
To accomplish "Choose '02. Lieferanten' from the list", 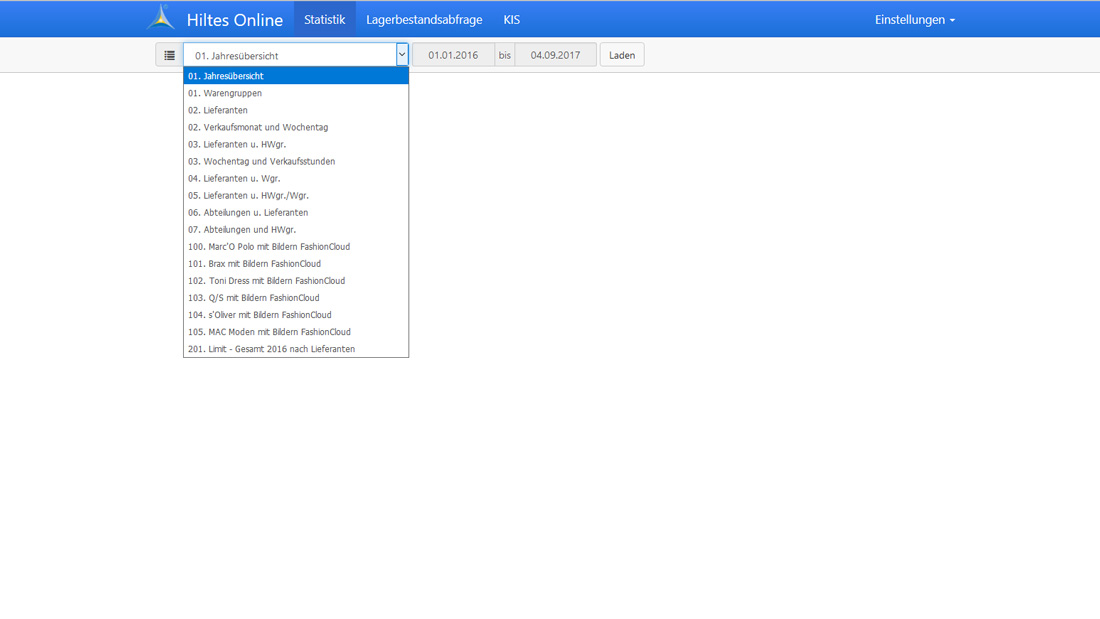I will pyautogui.click(x=218, y=110).
